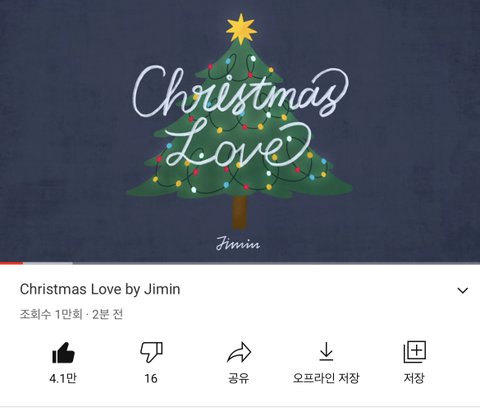Click the 2분 전 upload time

pos(107,314)
